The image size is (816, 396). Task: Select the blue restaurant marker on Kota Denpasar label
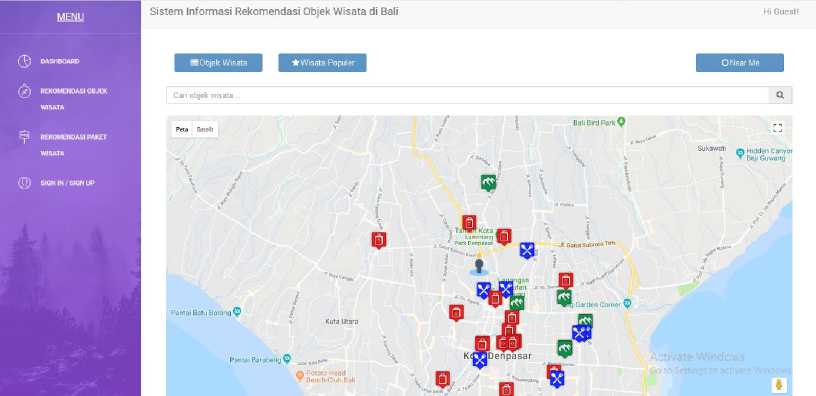pyautogui.click(x=480, y=360)
